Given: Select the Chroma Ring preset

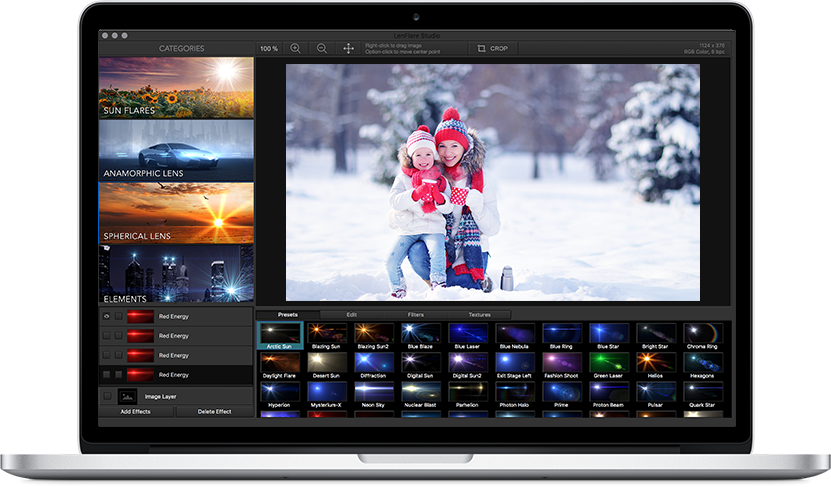Looking at the screenshot, I should (x=702, y=335).
